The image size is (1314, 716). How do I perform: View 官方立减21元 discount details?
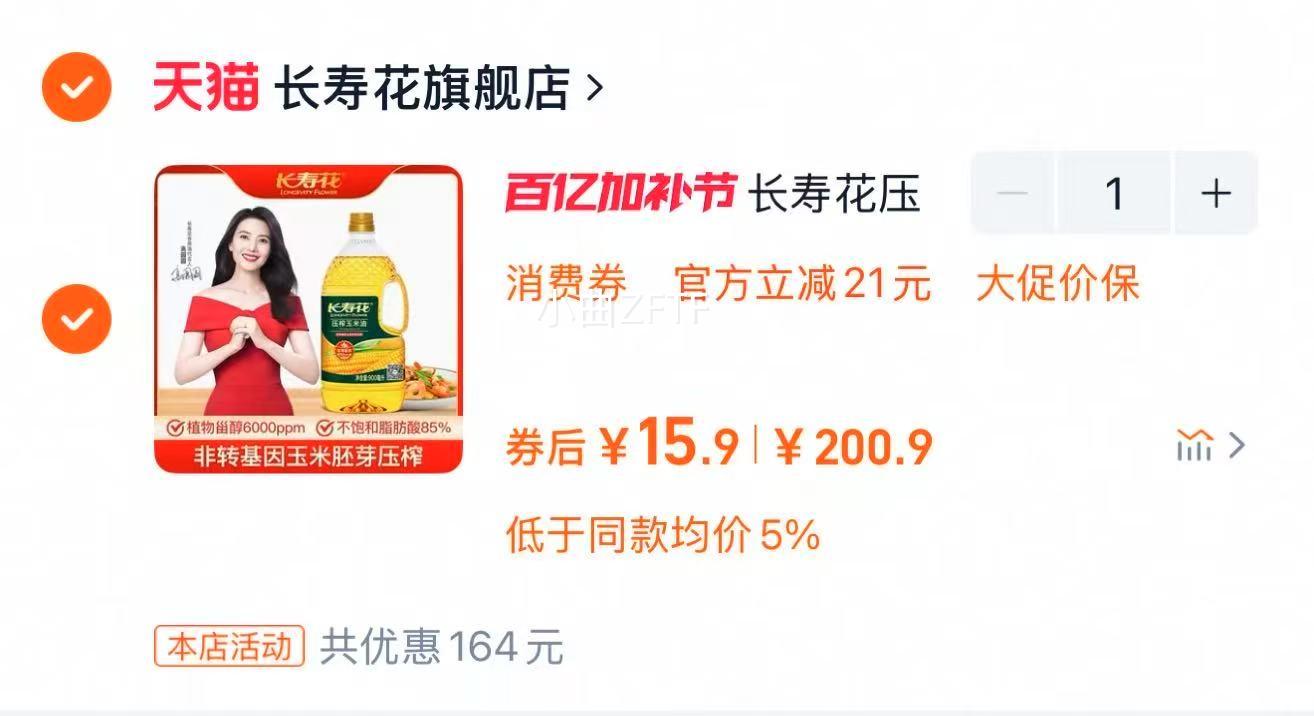802,284
